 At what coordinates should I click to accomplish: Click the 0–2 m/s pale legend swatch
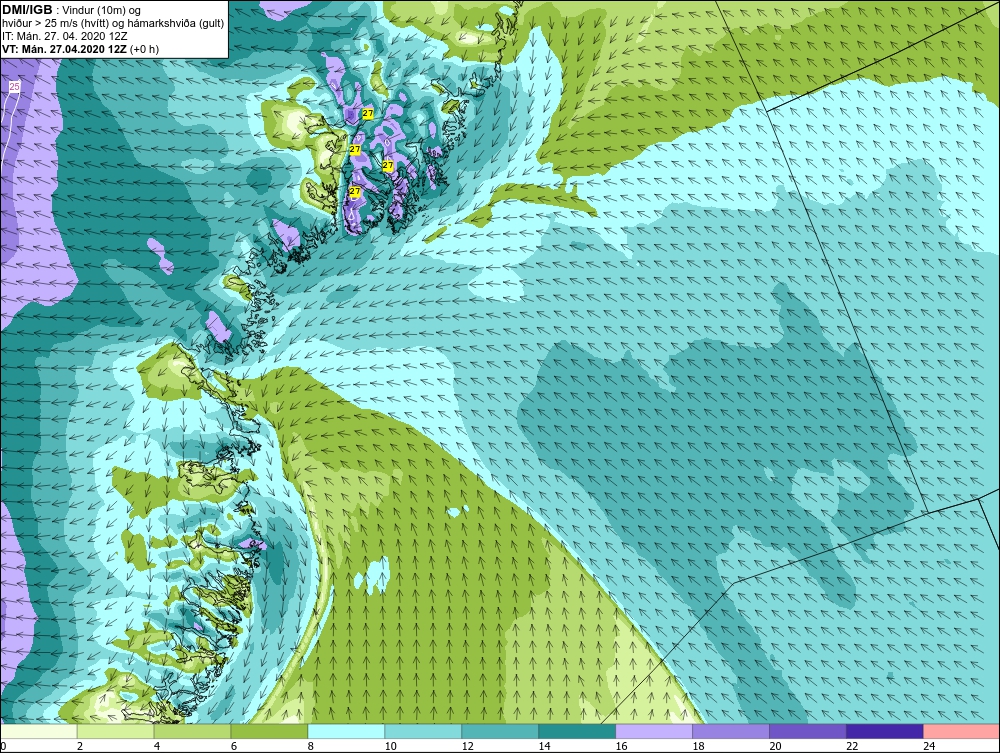click(x=39, y=731)
